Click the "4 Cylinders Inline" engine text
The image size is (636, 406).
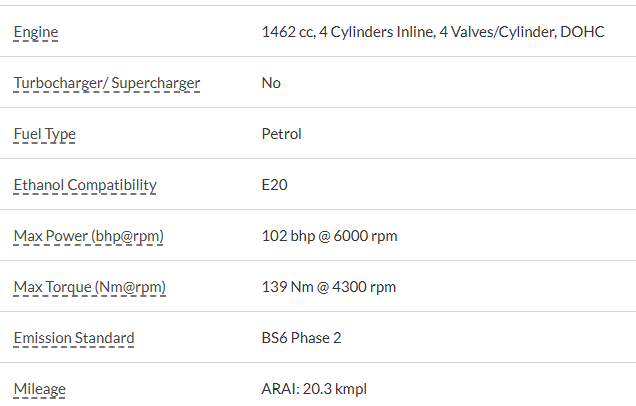(376, 32)
